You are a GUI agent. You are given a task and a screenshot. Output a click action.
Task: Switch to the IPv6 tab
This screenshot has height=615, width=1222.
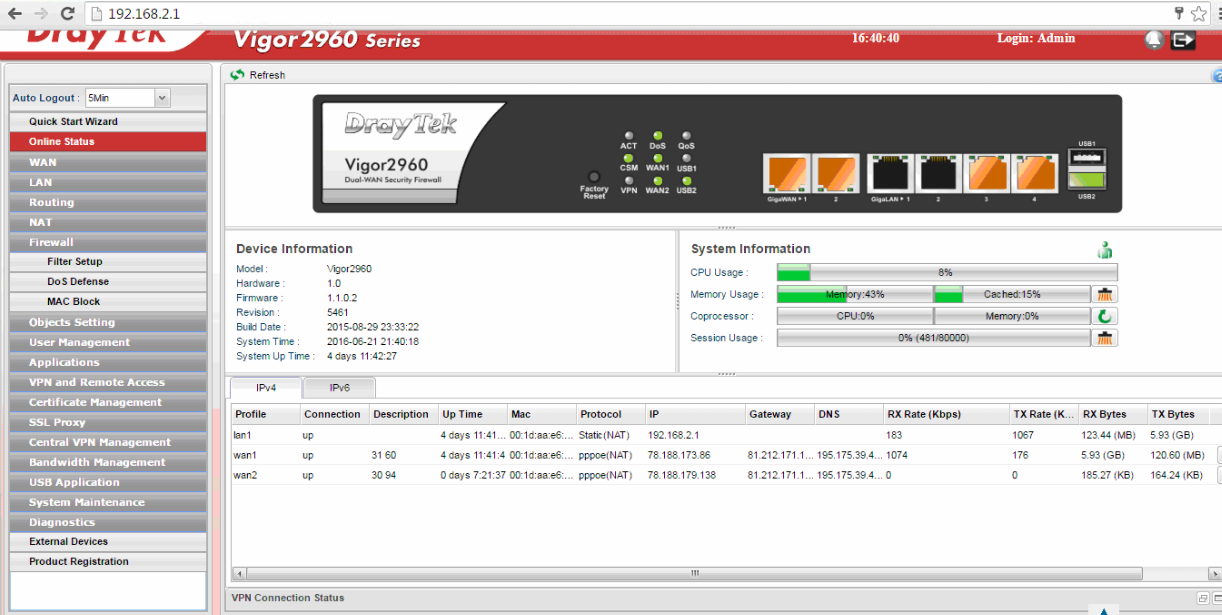coord(339,388)
